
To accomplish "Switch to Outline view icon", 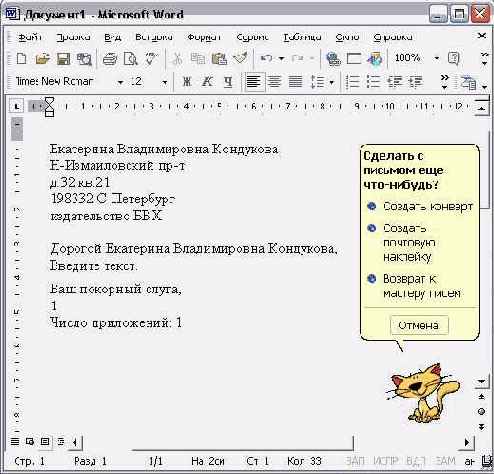I will pyautogui.click(x=60, y=442).
